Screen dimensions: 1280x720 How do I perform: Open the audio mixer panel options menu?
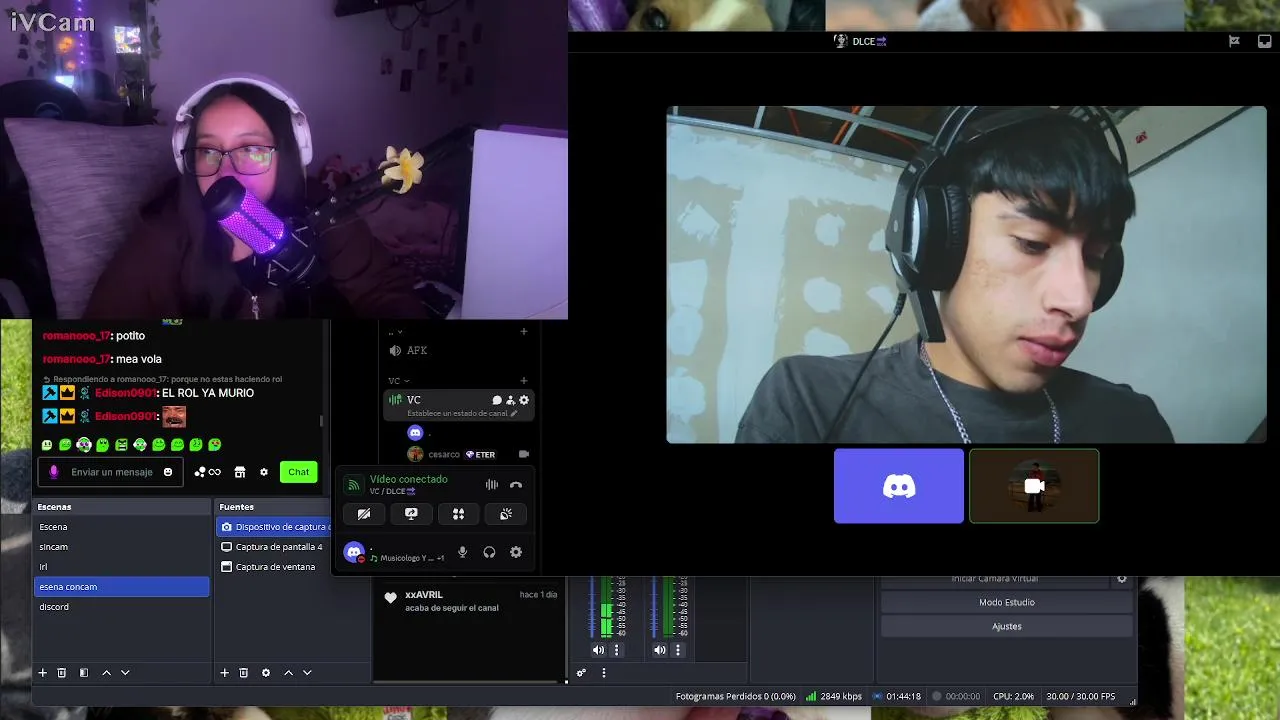603,673
